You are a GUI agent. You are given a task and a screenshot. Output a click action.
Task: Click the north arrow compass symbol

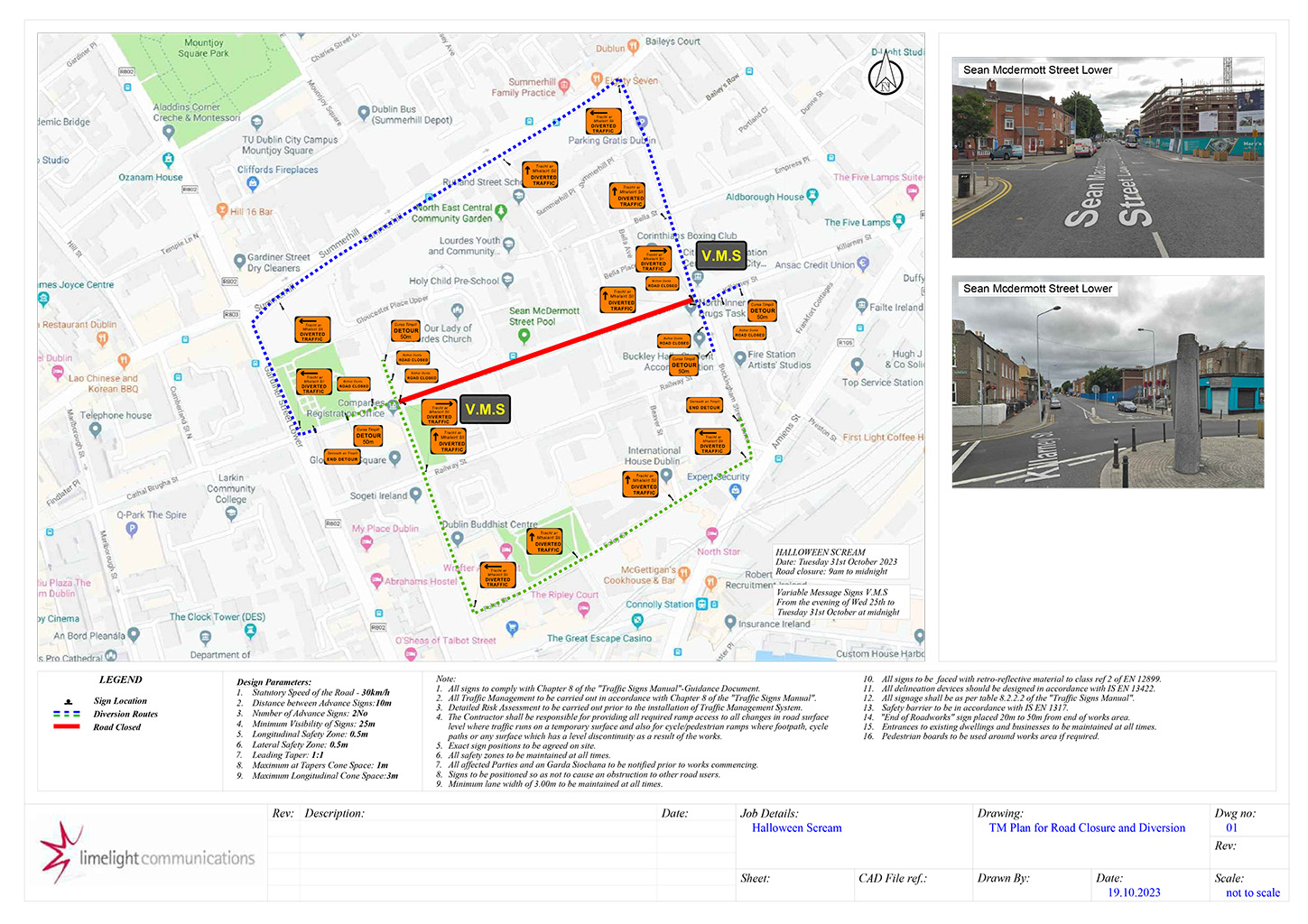click(886, 76)
